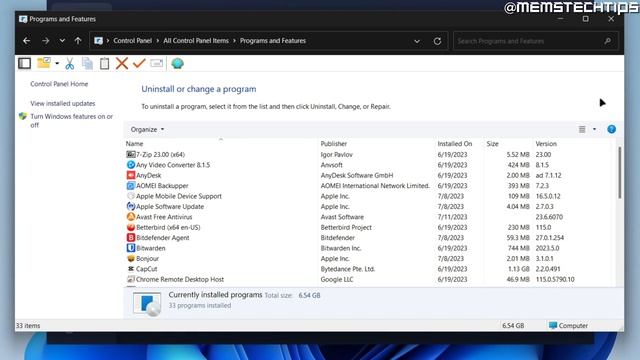This screenshot has width=640, height=360.
Task: Select the CapCut program entry
Action: (147, 269)
